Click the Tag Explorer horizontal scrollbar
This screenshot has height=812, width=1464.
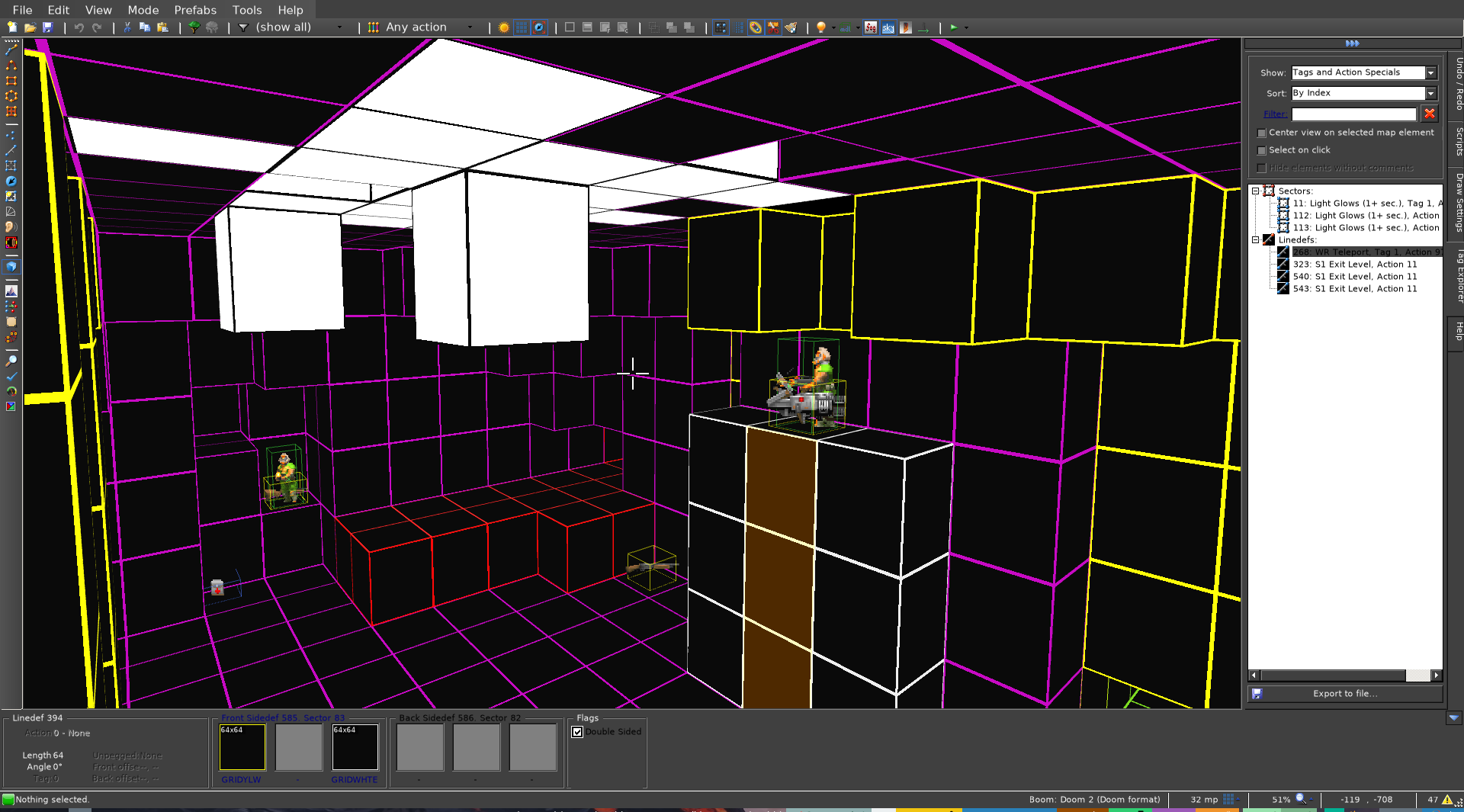(x=1345, y=676)
